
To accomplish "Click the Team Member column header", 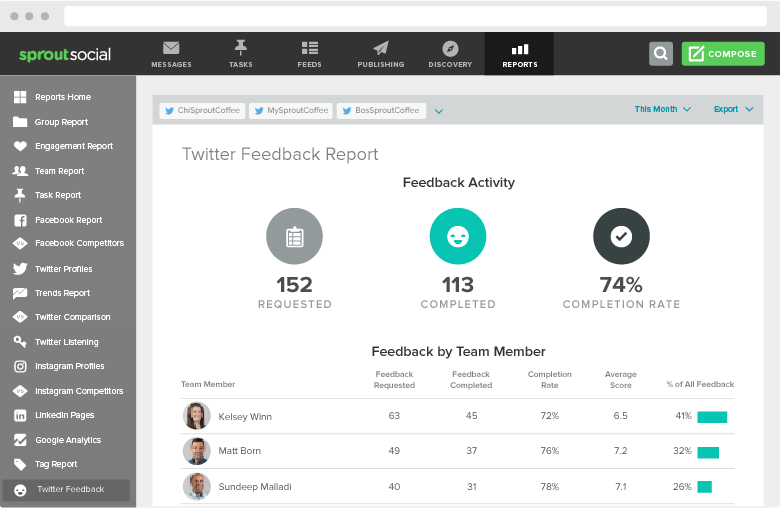I will [x=208, y=384].
